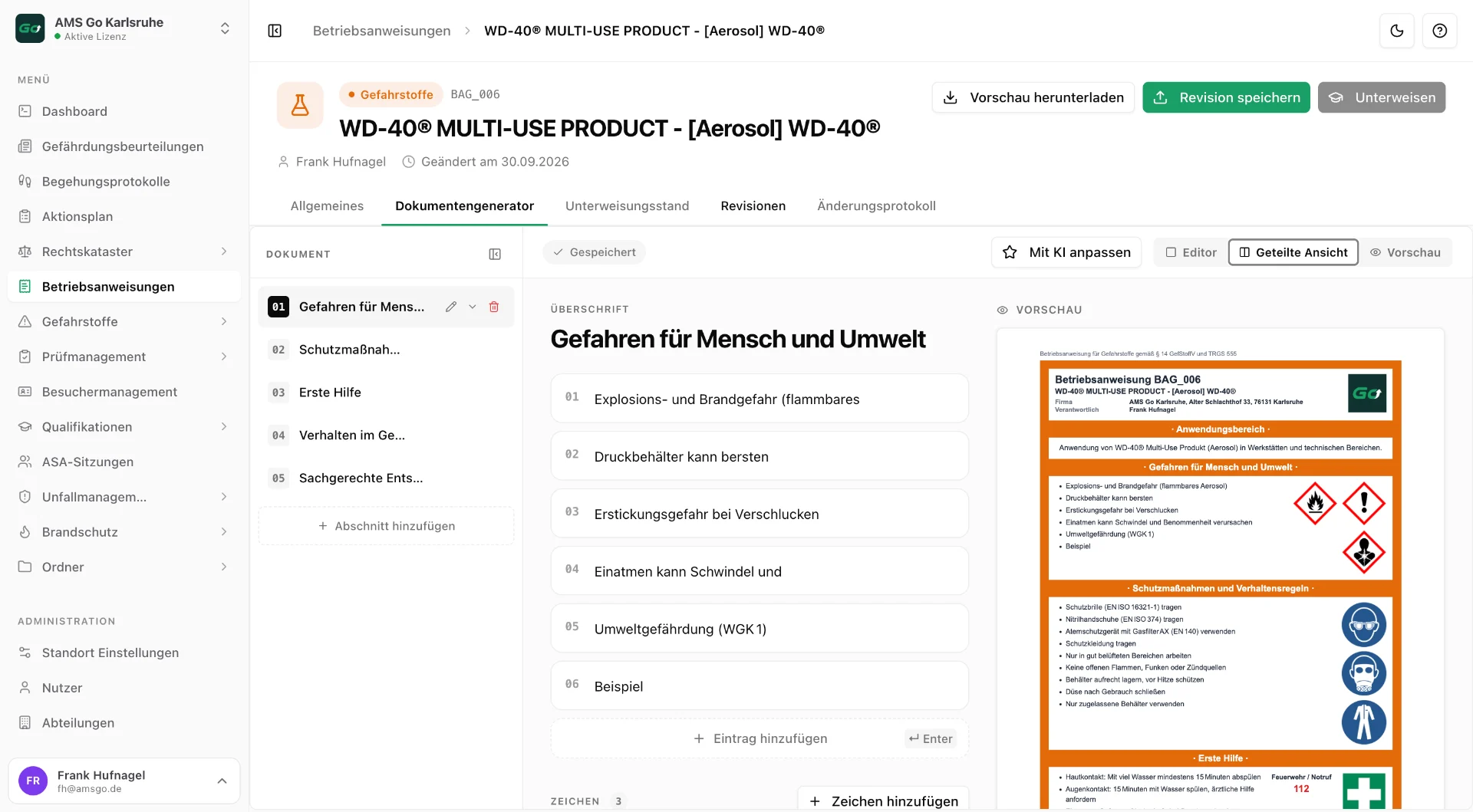
Task: Go to Begehungsprotokolle
Action: (x=124, y=182)
